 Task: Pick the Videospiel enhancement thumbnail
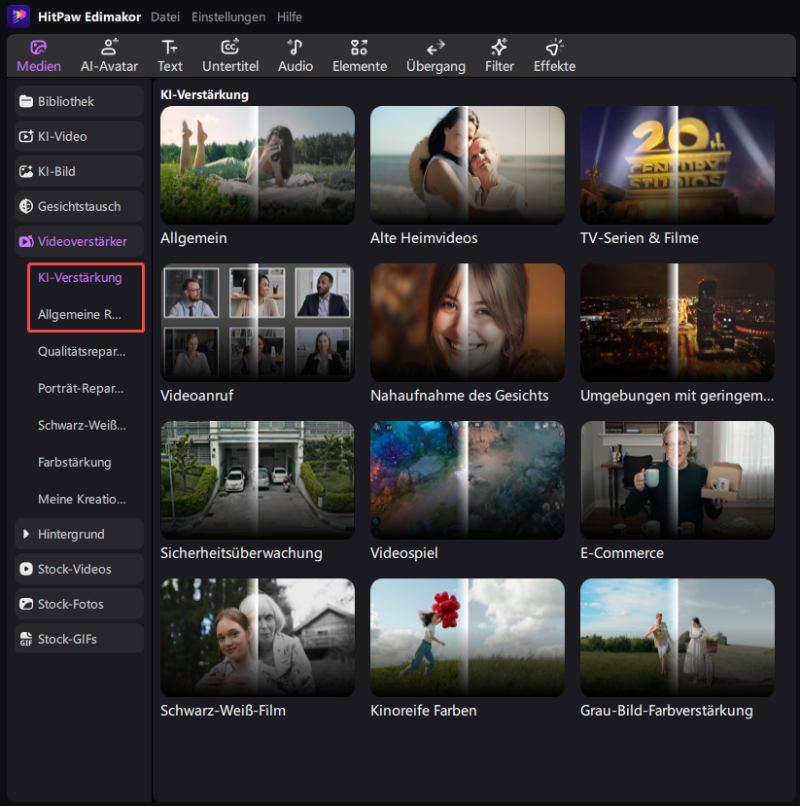tap(467, 480)
